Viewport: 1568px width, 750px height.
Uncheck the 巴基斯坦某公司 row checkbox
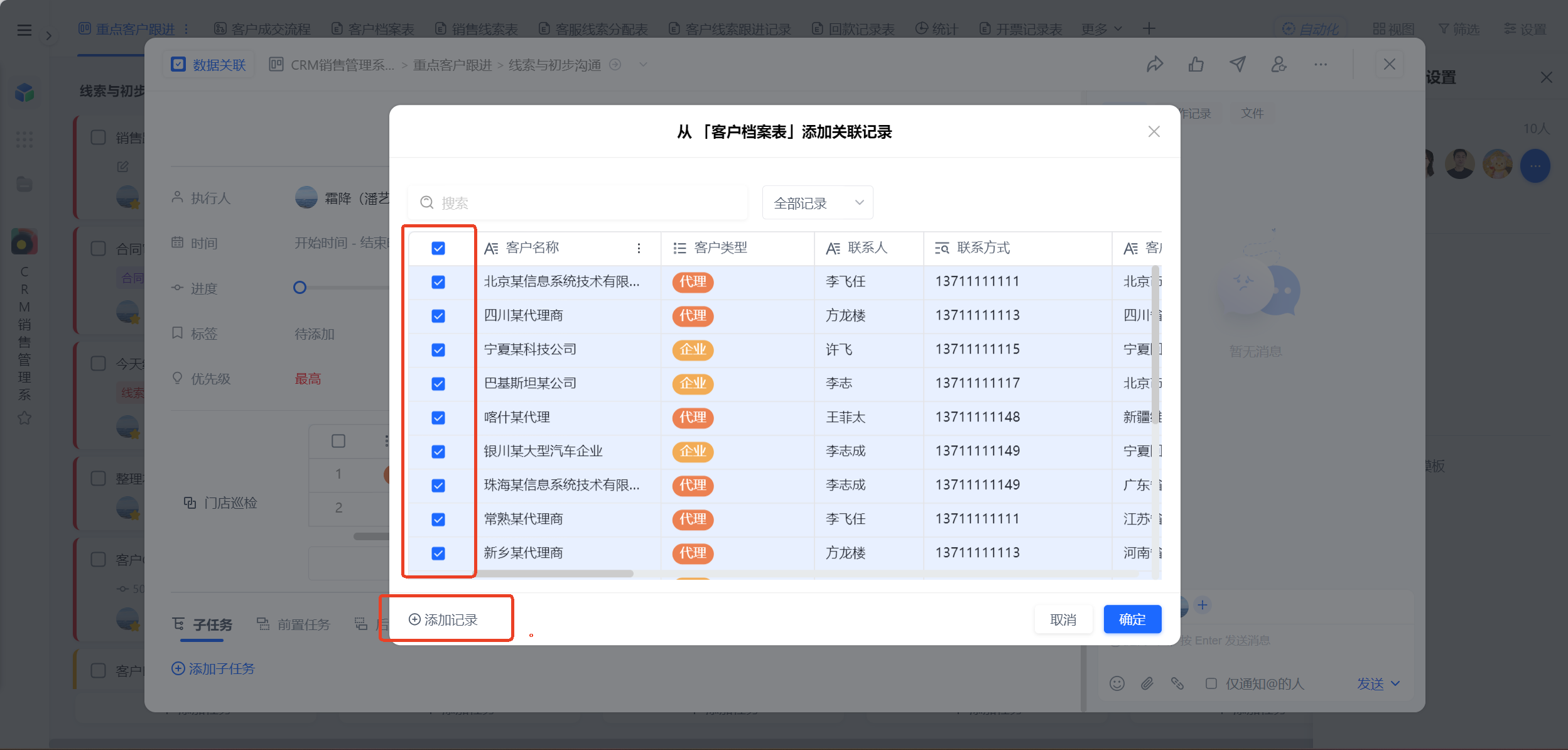[438, 384]
